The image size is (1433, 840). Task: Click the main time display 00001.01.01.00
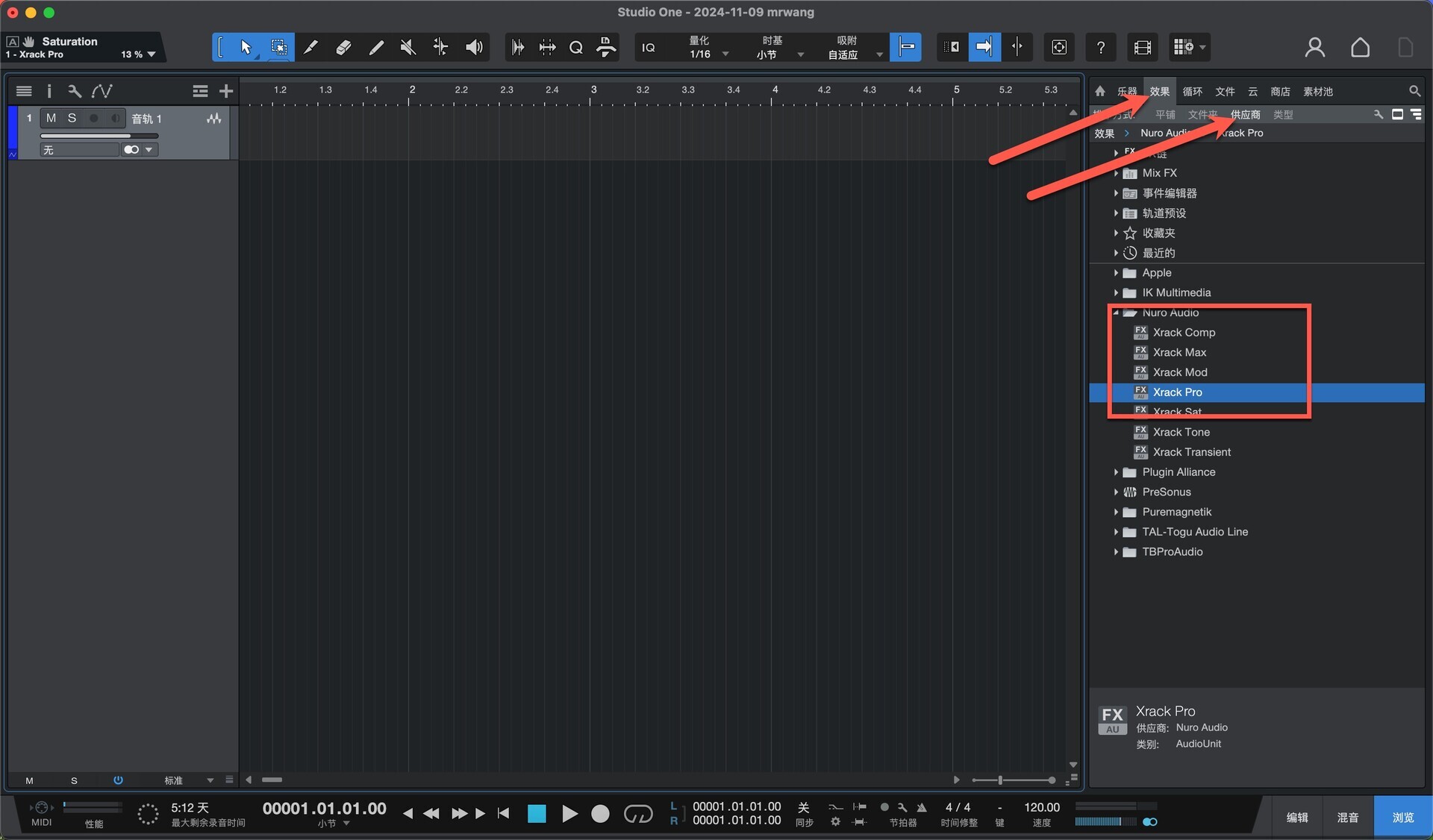(324, 809)
